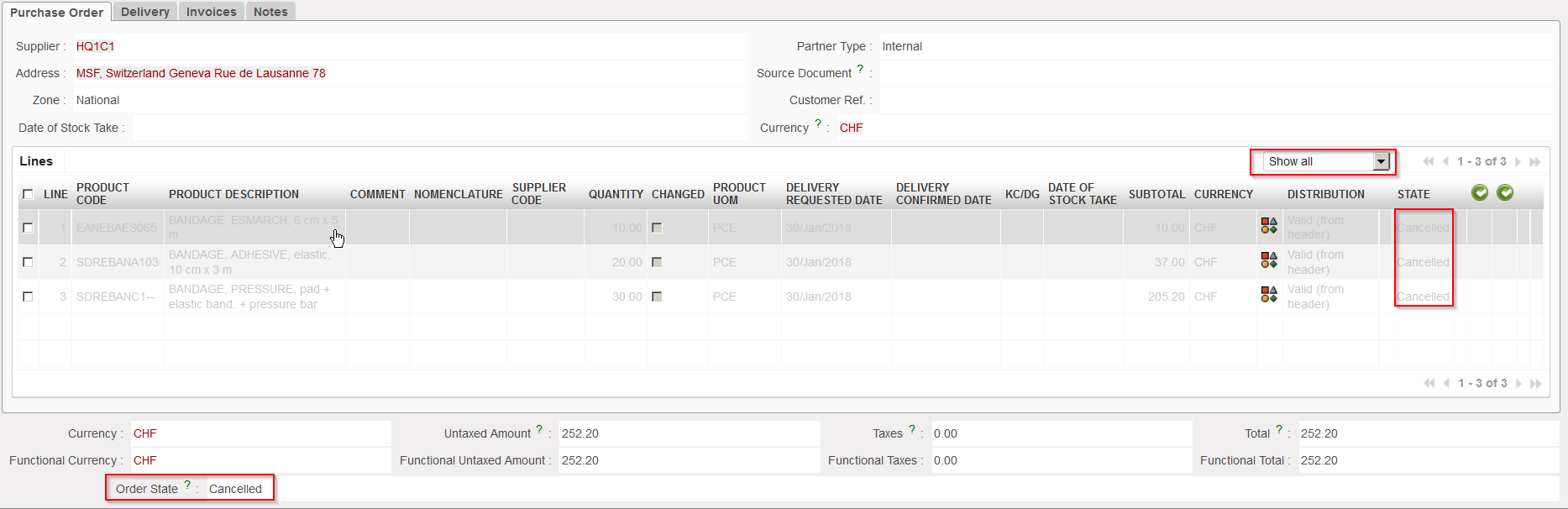Open distribution icon for line 1 EANEBAES065
This screenshot has width=1568, height=509.
(x=1269, y=226)
